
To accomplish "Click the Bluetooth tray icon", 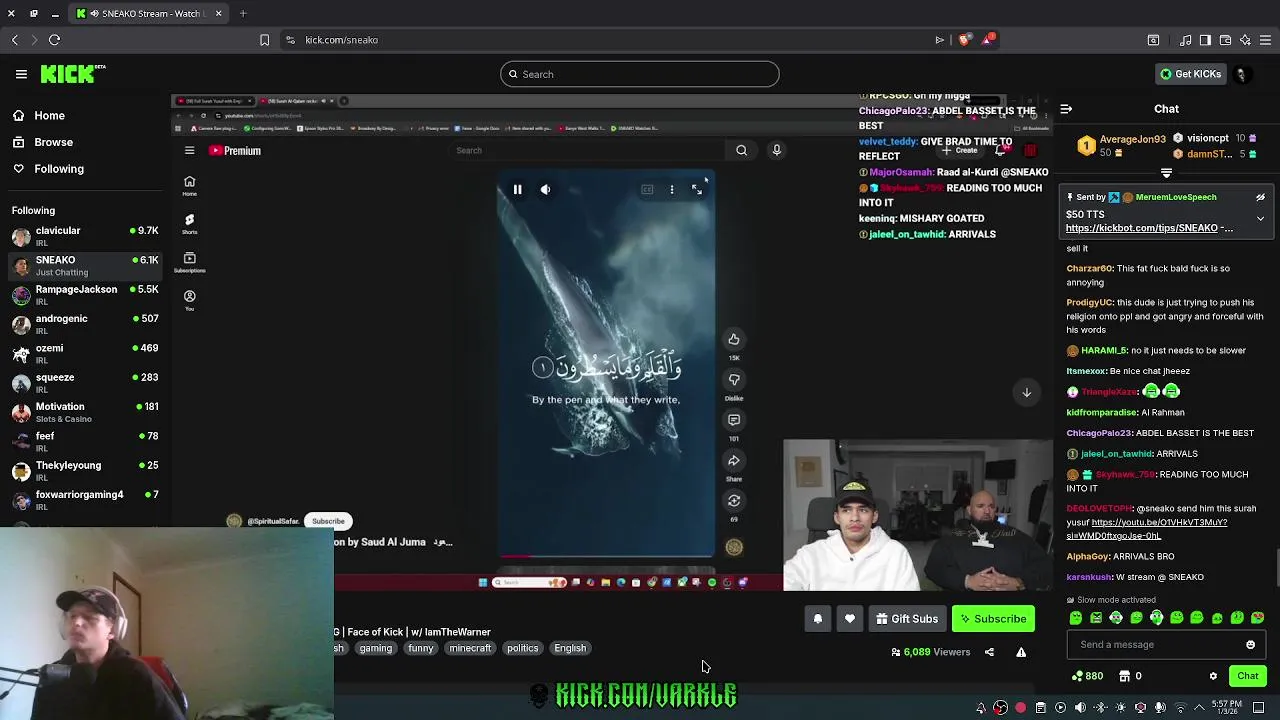I will (1100, 708).
